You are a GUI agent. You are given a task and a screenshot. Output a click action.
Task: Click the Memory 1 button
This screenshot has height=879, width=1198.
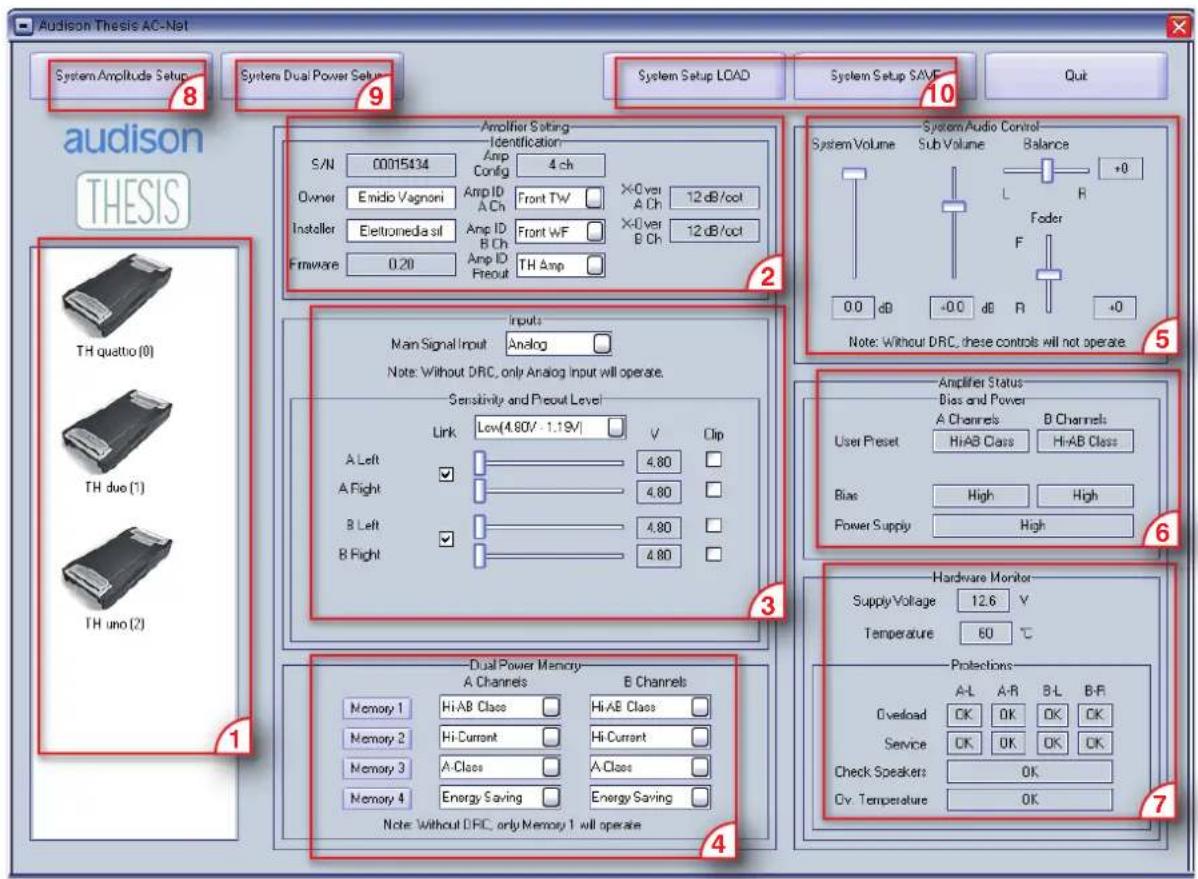[x=377, y=709]
